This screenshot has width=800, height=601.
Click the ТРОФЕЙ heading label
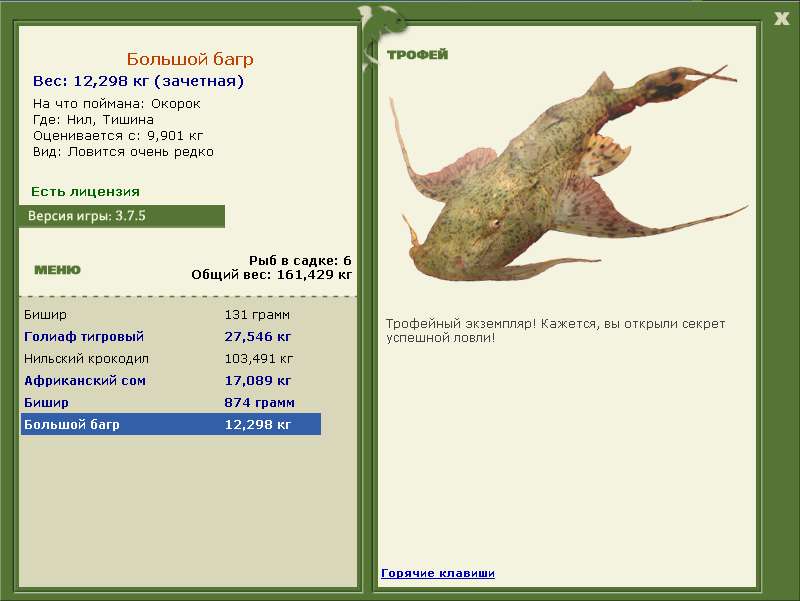coord(417,55)
